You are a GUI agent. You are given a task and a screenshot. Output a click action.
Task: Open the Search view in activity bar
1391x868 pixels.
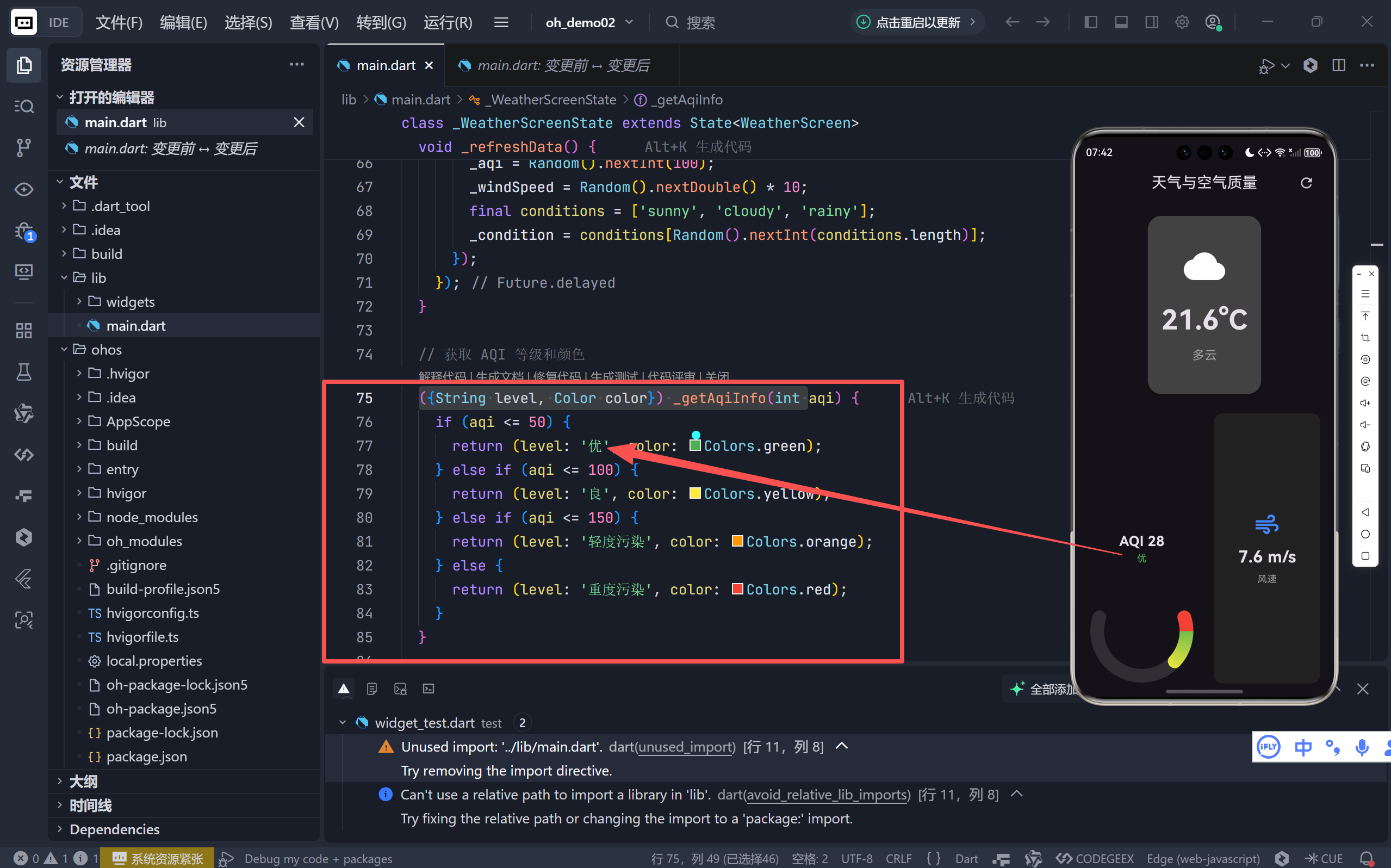[23, 107]
